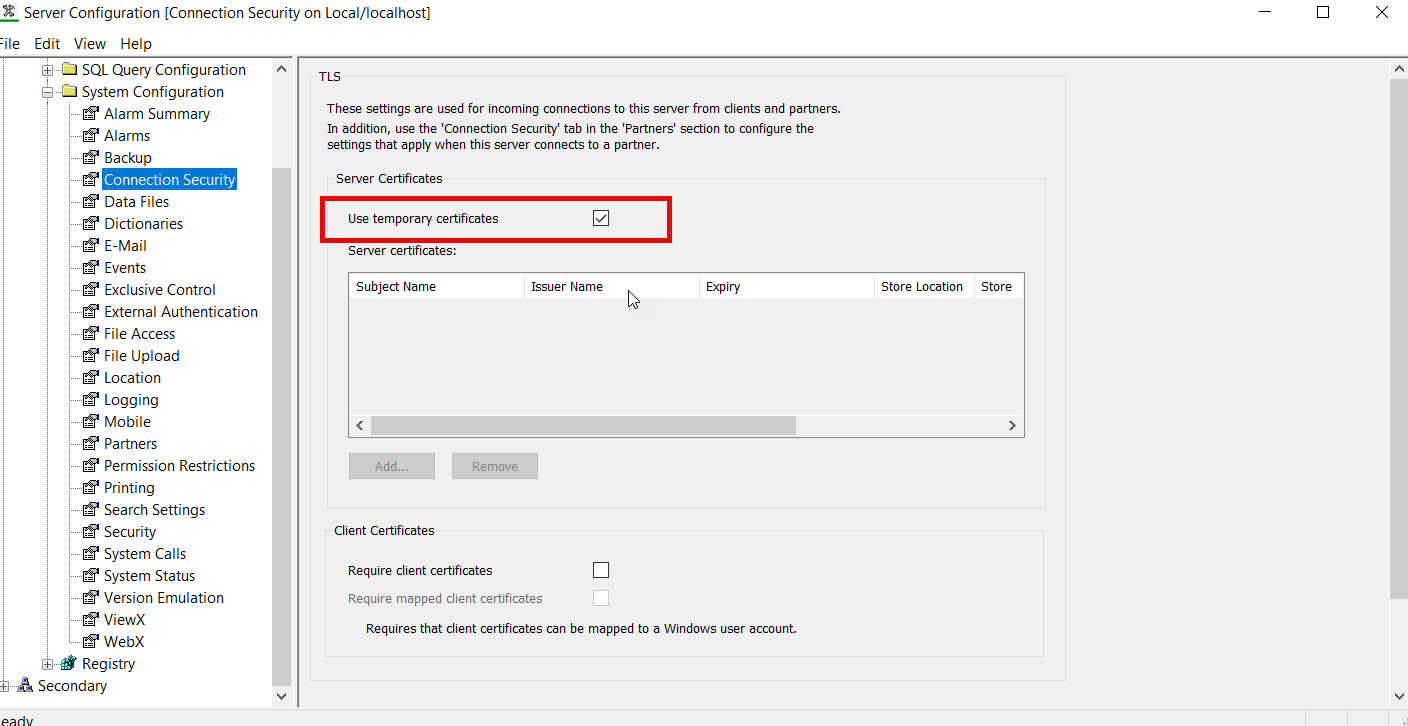Click certificate list scroll right arrow
The image size is (1408, 726).
point(1012,425)
